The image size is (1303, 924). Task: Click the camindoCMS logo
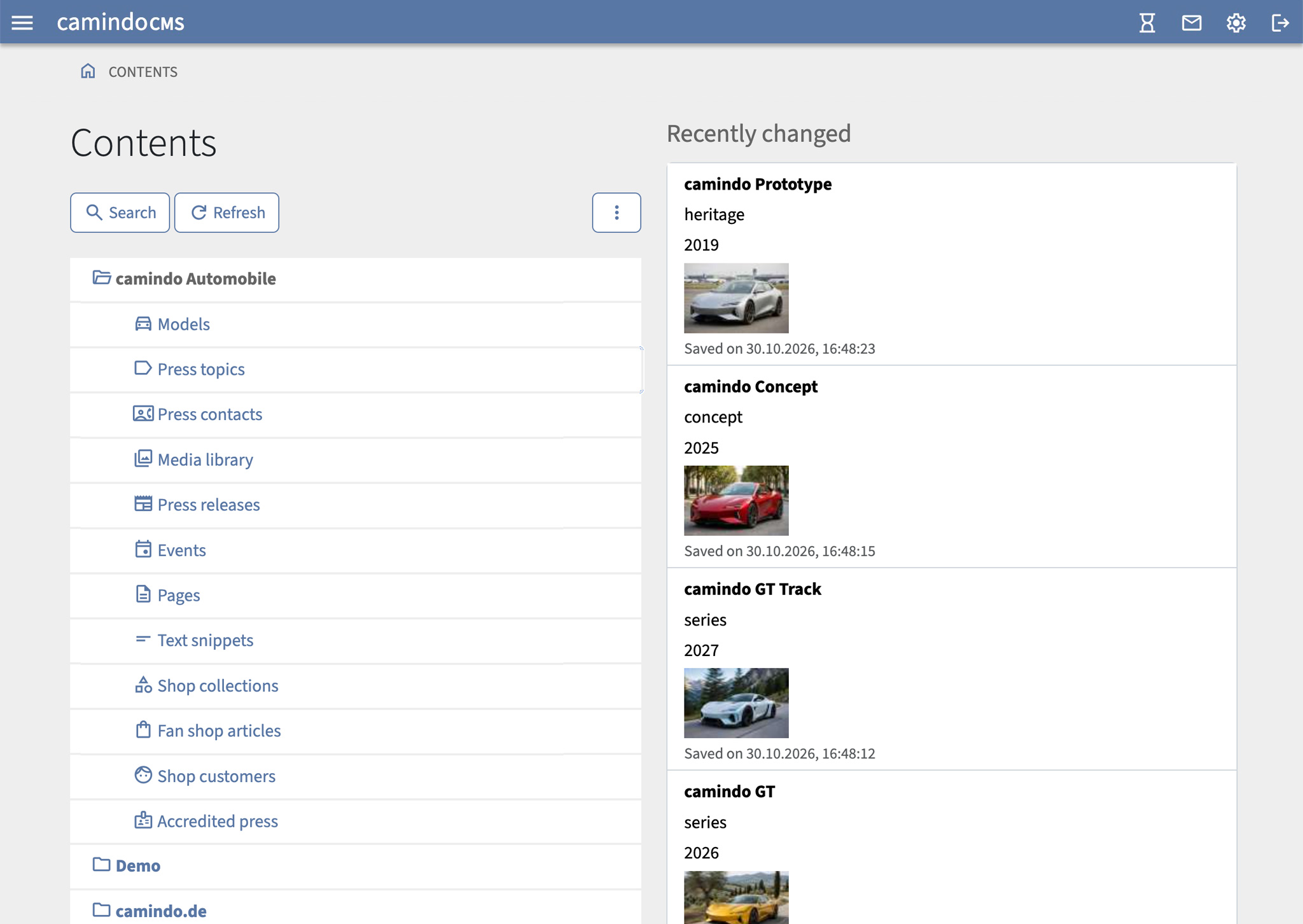121,22
